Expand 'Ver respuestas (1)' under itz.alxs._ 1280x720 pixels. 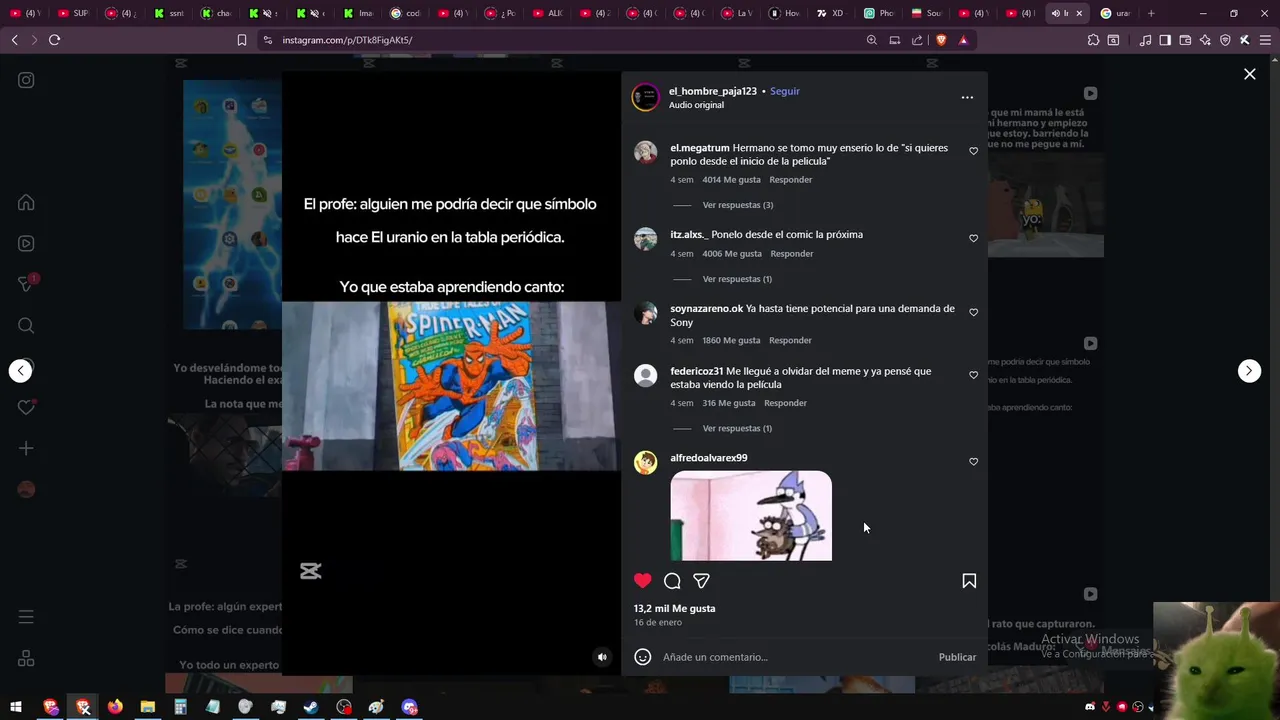737,279
